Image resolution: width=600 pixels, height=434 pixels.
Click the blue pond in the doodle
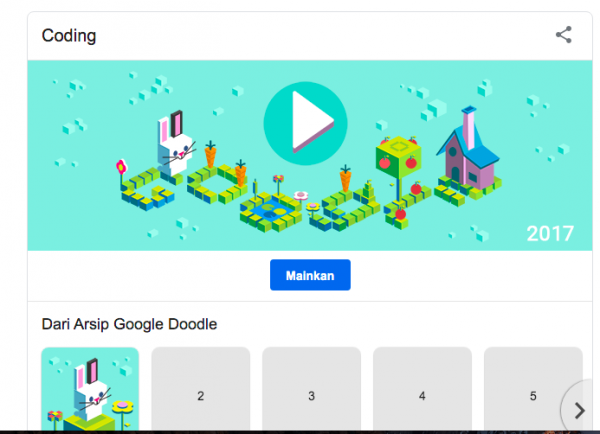(x=271, y=210)
